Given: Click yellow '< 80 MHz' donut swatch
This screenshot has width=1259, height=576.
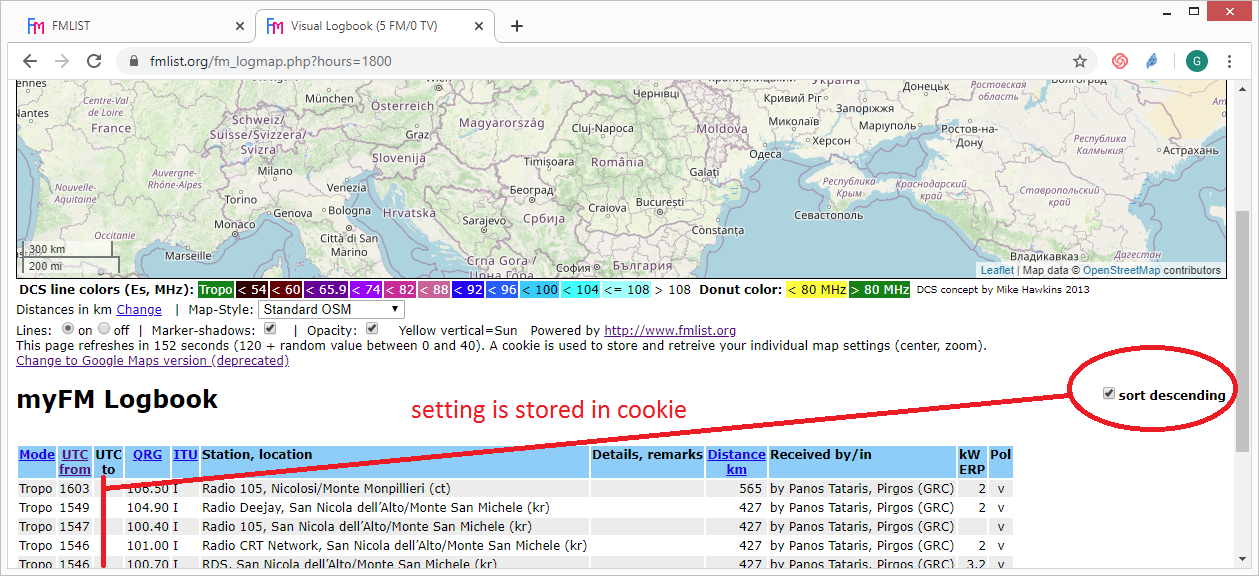Looking at the screenshot, I should pos(816,290).
